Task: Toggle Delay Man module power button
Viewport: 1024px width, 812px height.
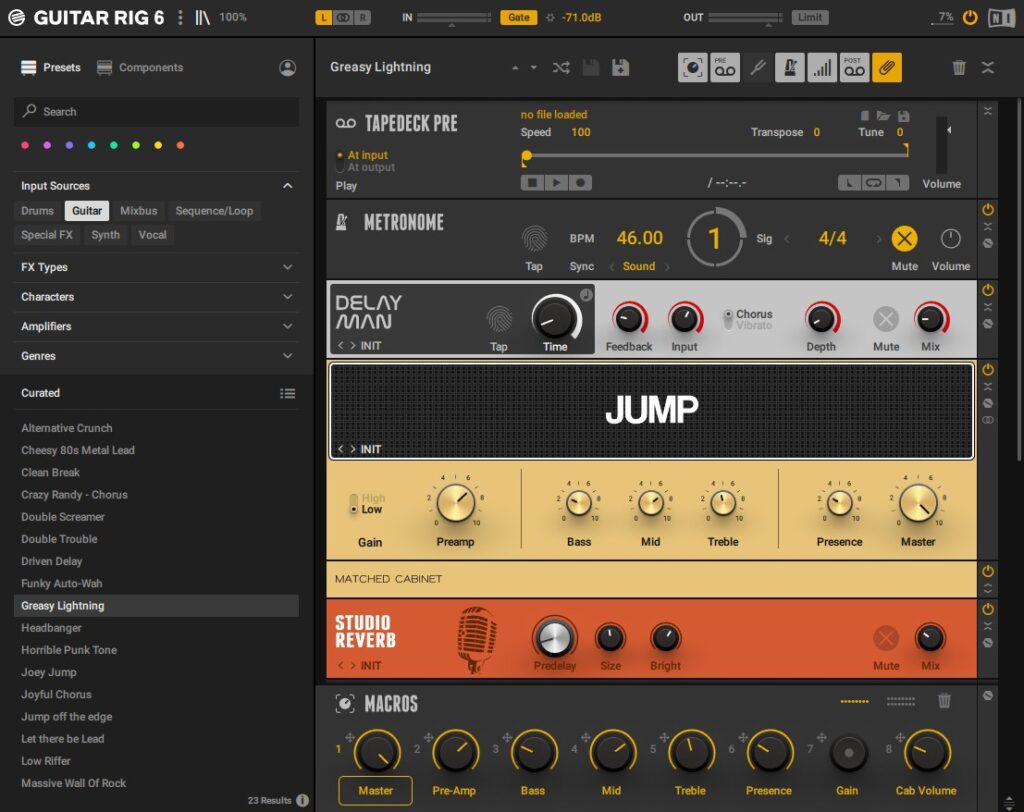Action: (x=988, y=290)
